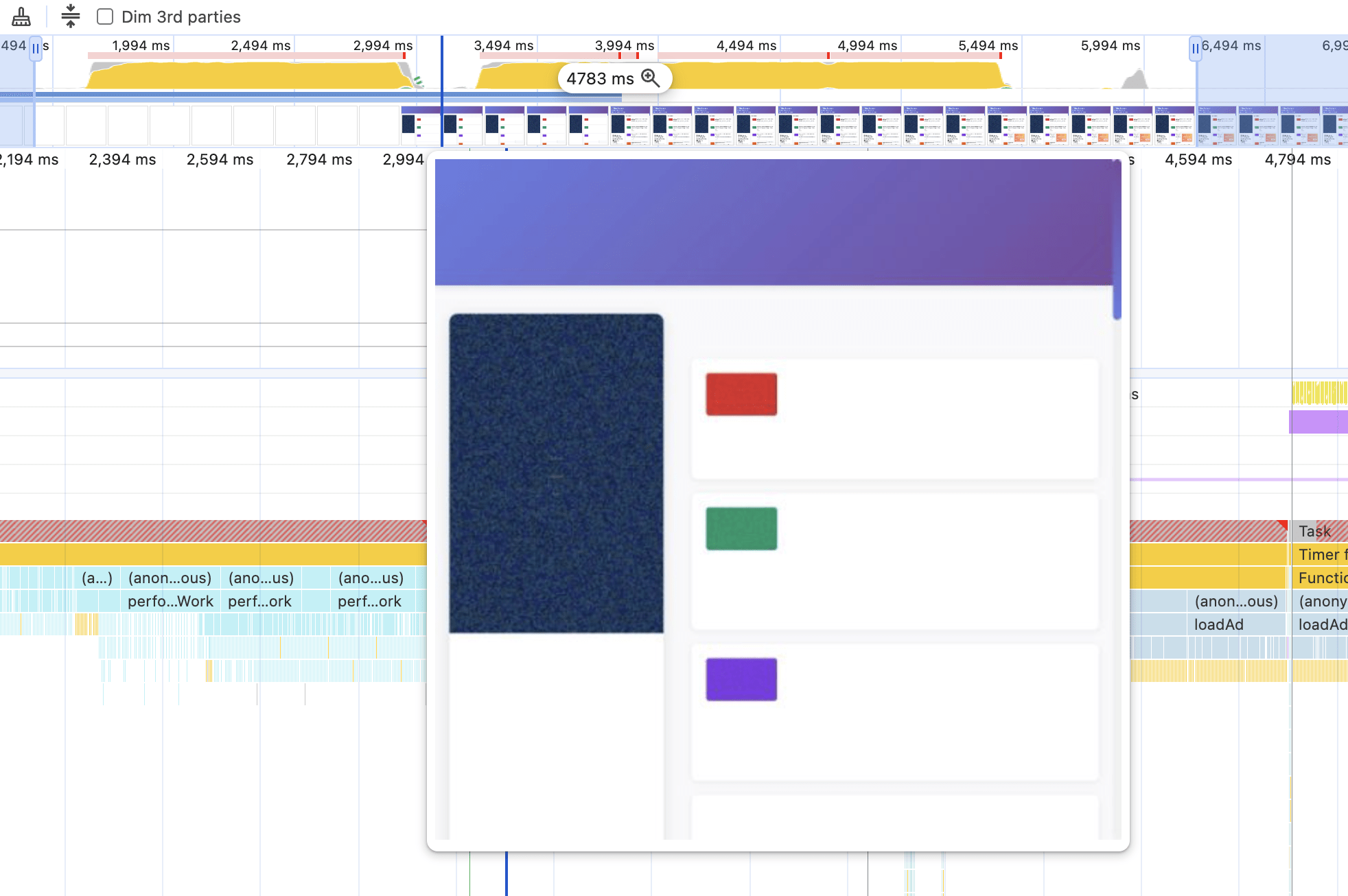Click the 1,994 ms overview ruler mark
This screenshot has height=896, width=1348.
tap(141, 46)
